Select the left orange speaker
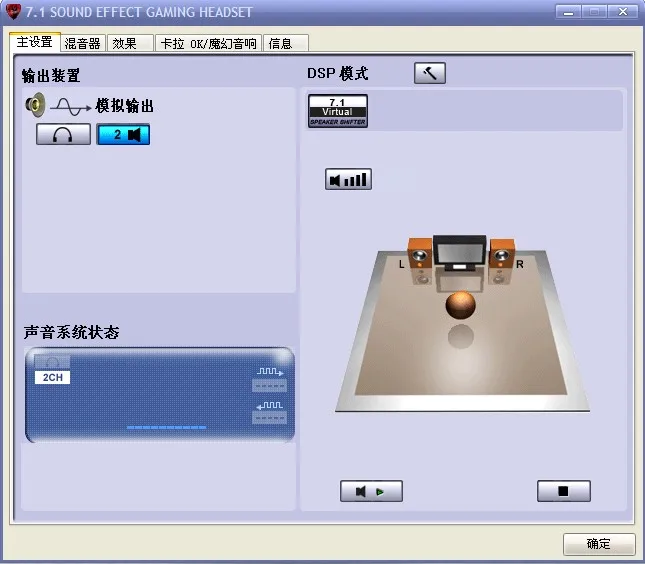645x564 pixels. [x=420, y=261]
